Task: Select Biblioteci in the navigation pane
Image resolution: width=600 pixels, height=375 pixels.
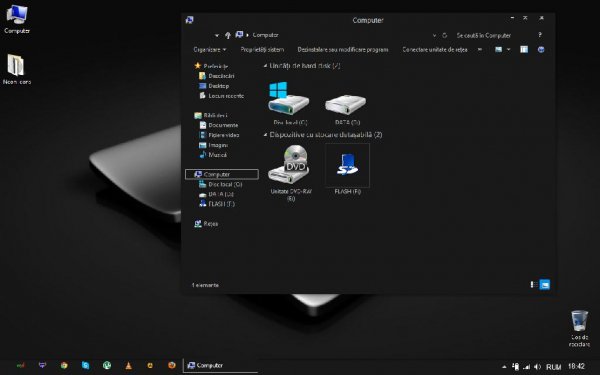Action: tap(211, 115)
